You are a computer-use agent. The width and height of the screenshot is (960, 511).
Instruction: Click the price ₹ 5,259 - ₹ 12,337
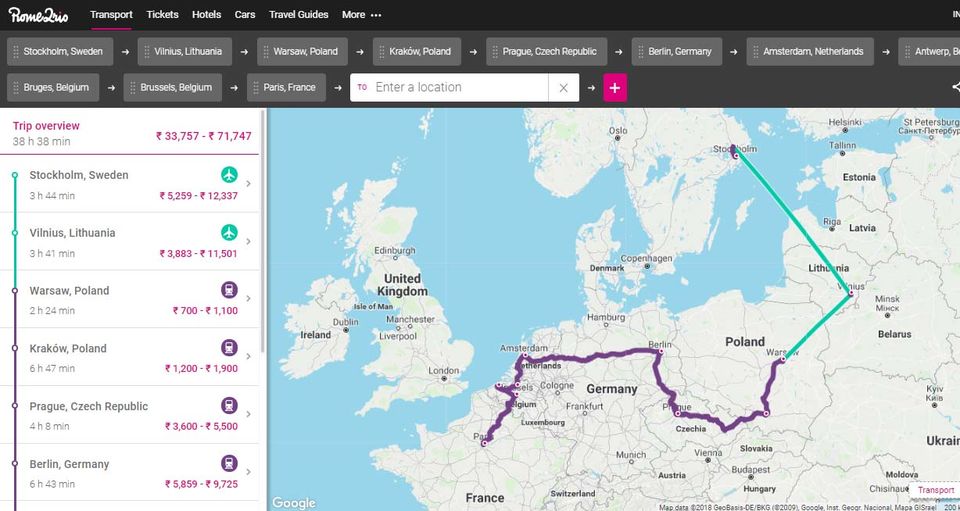click(198, 196)
